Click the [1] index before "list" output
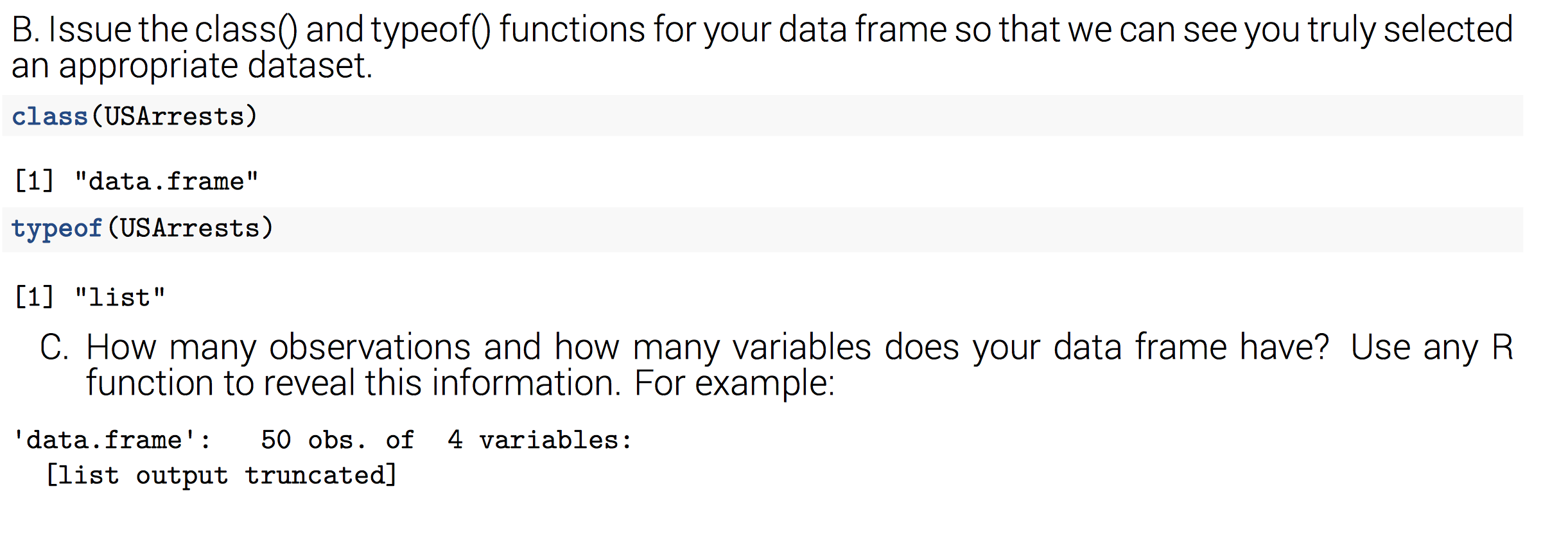1568x534 pixels. (x=35, y=298)
